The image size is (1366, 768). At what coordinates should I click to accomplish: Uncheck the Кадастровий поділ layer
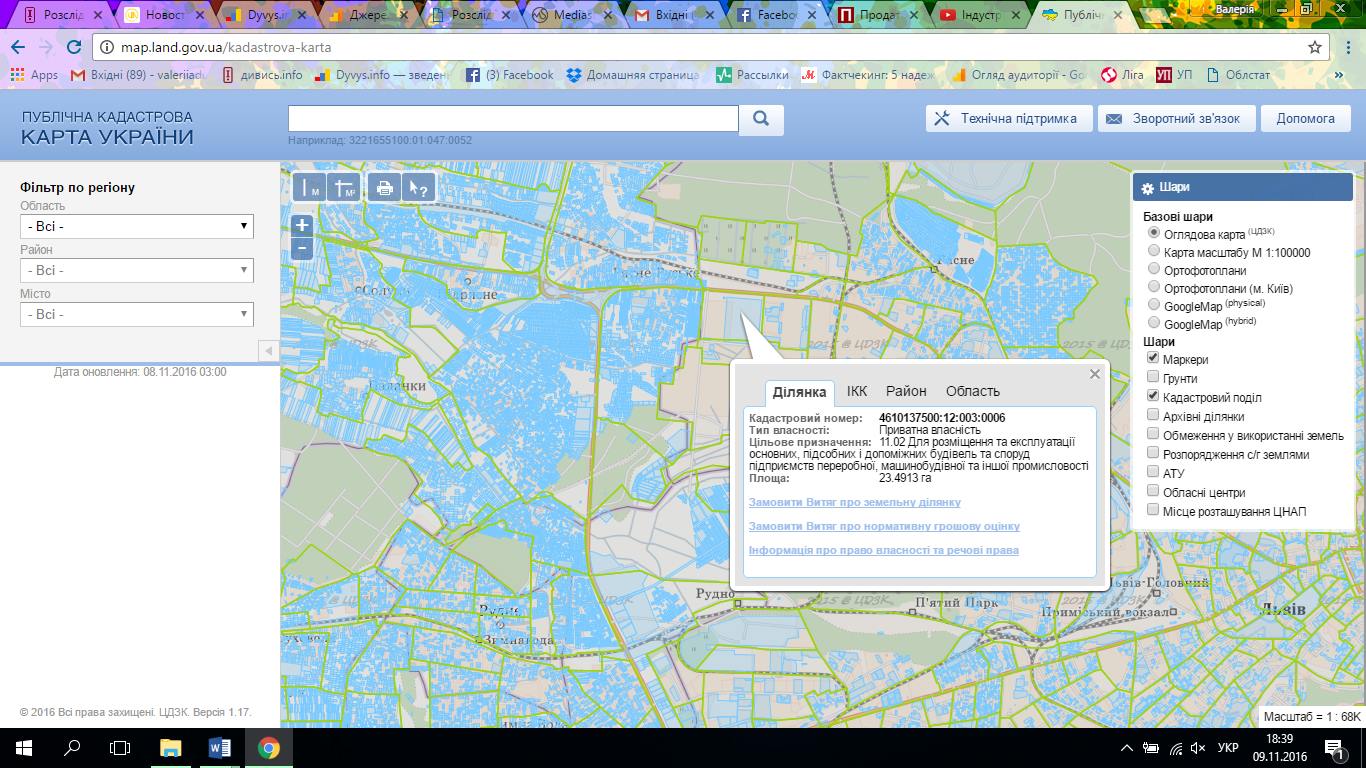tap(1153, 396)
